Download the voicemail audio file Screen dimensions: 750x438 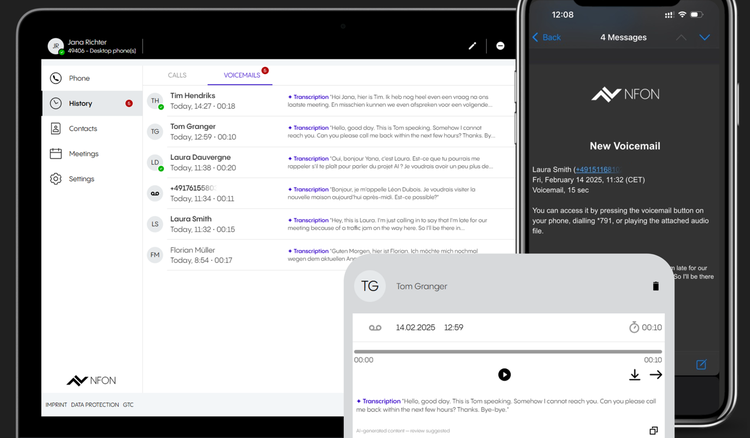pos(635,375)
